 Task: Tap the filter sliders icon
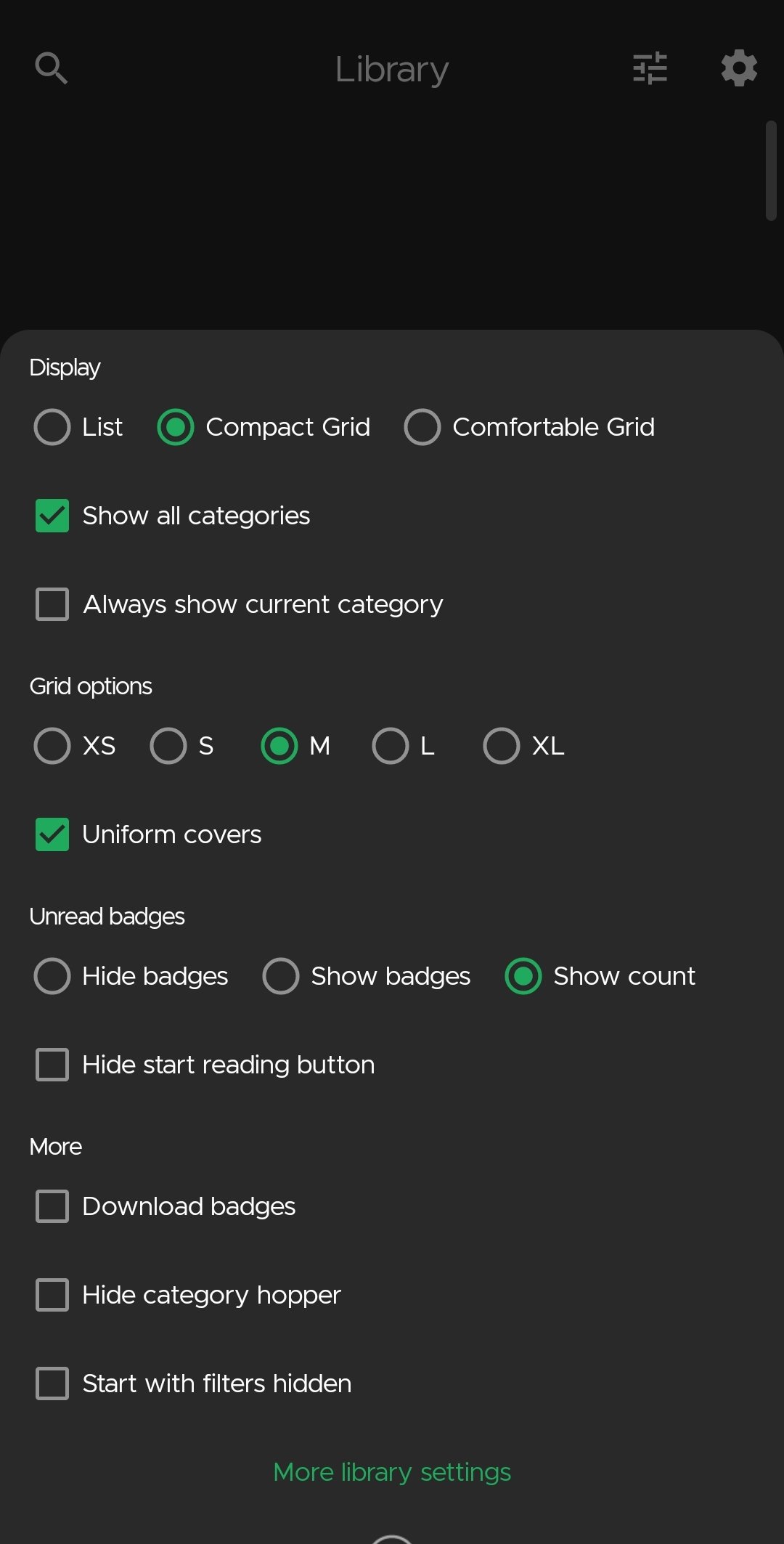pyautogui.click(x=650, y=69)
